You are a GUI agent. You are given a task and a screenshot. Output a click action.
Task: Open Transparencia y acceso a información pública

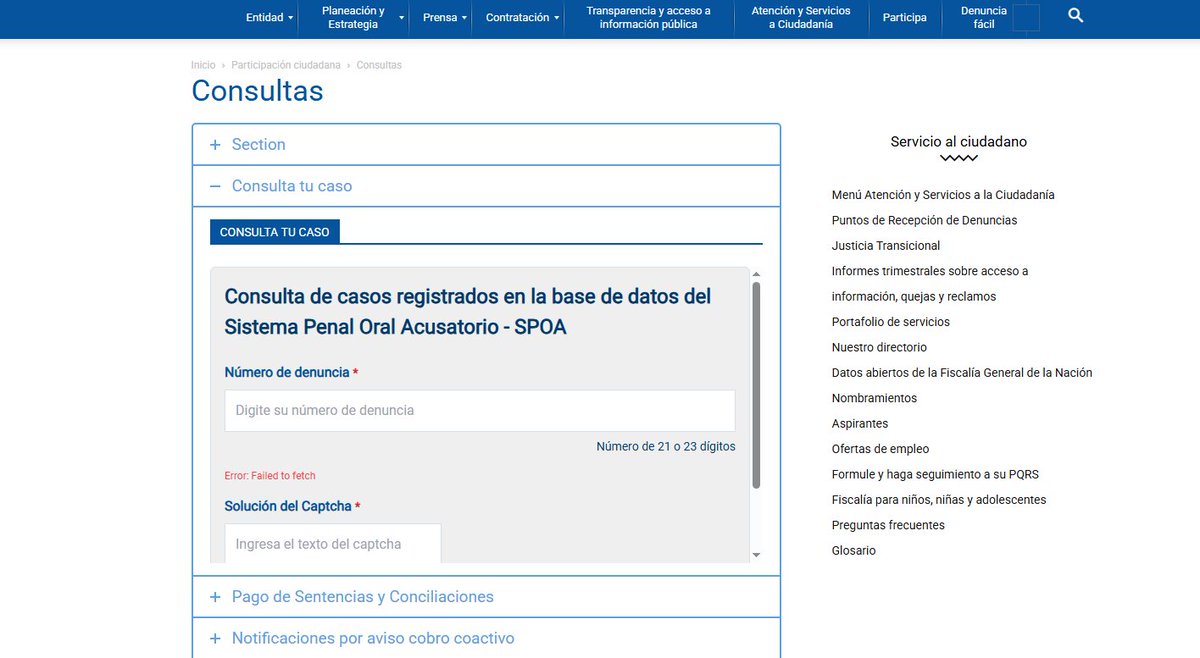[x=648, y=17]
